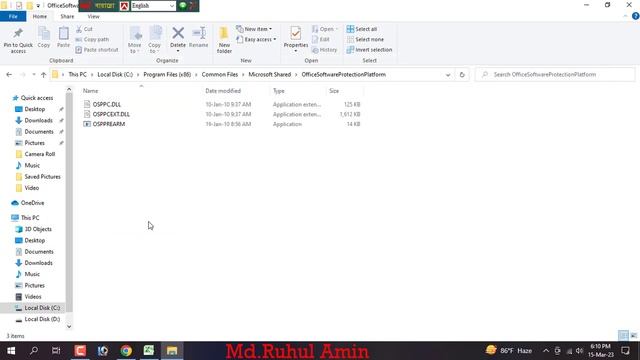The width and height of the screenshot is (640, 360).
Task: Open the File tab
Action: 13,16
